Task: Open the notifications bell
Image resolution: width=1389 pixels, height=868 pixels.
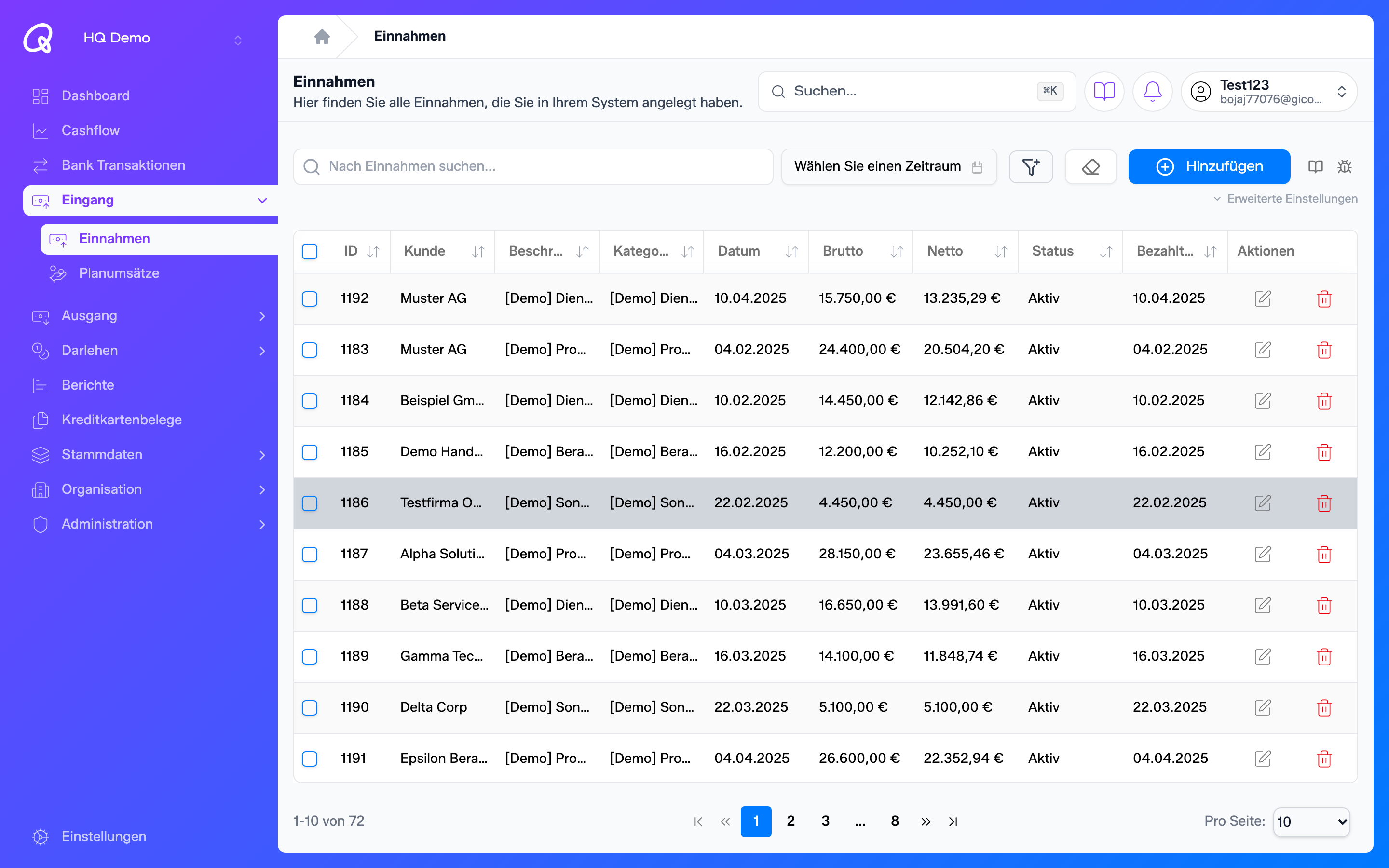Action: (1152, 91)
